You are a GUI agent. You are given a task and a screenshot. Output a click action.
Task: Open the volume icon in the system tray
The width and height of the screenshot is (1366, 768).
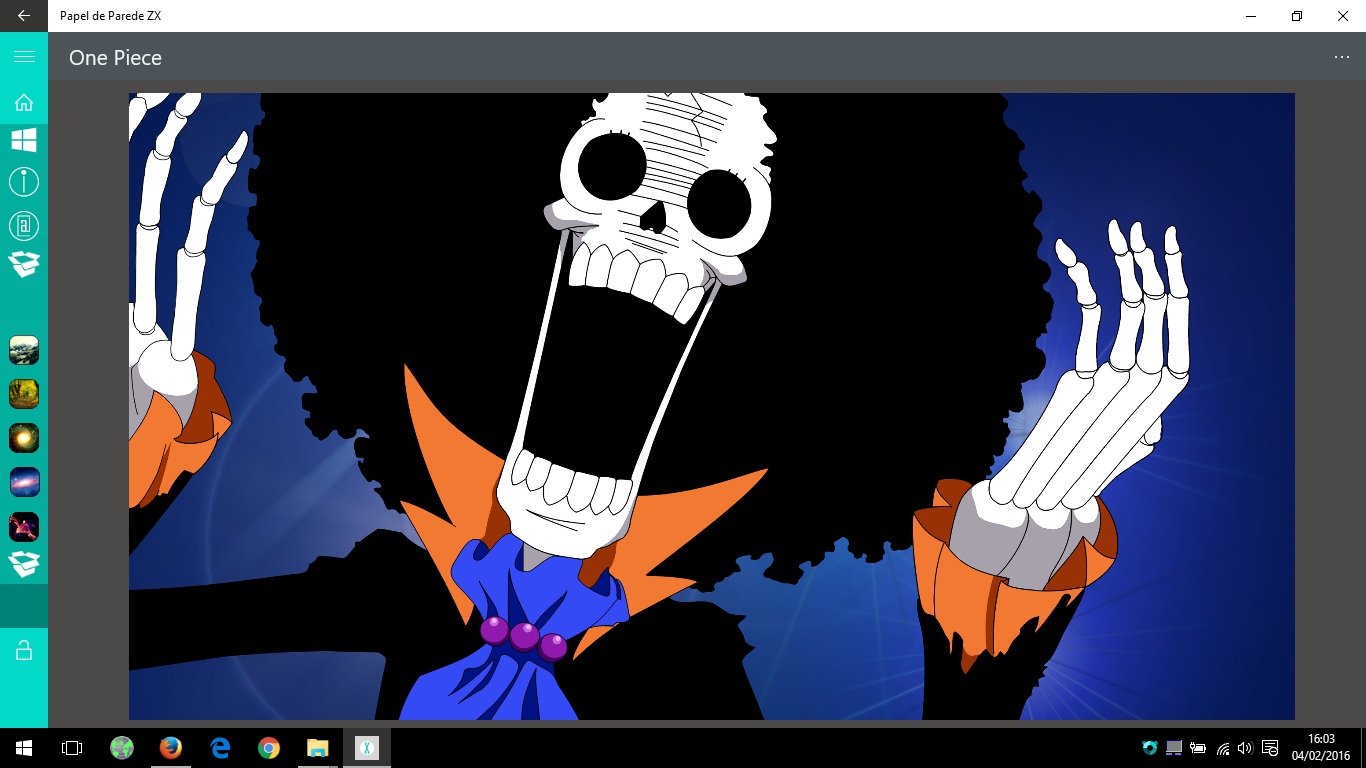click(x=1243, y=747)
